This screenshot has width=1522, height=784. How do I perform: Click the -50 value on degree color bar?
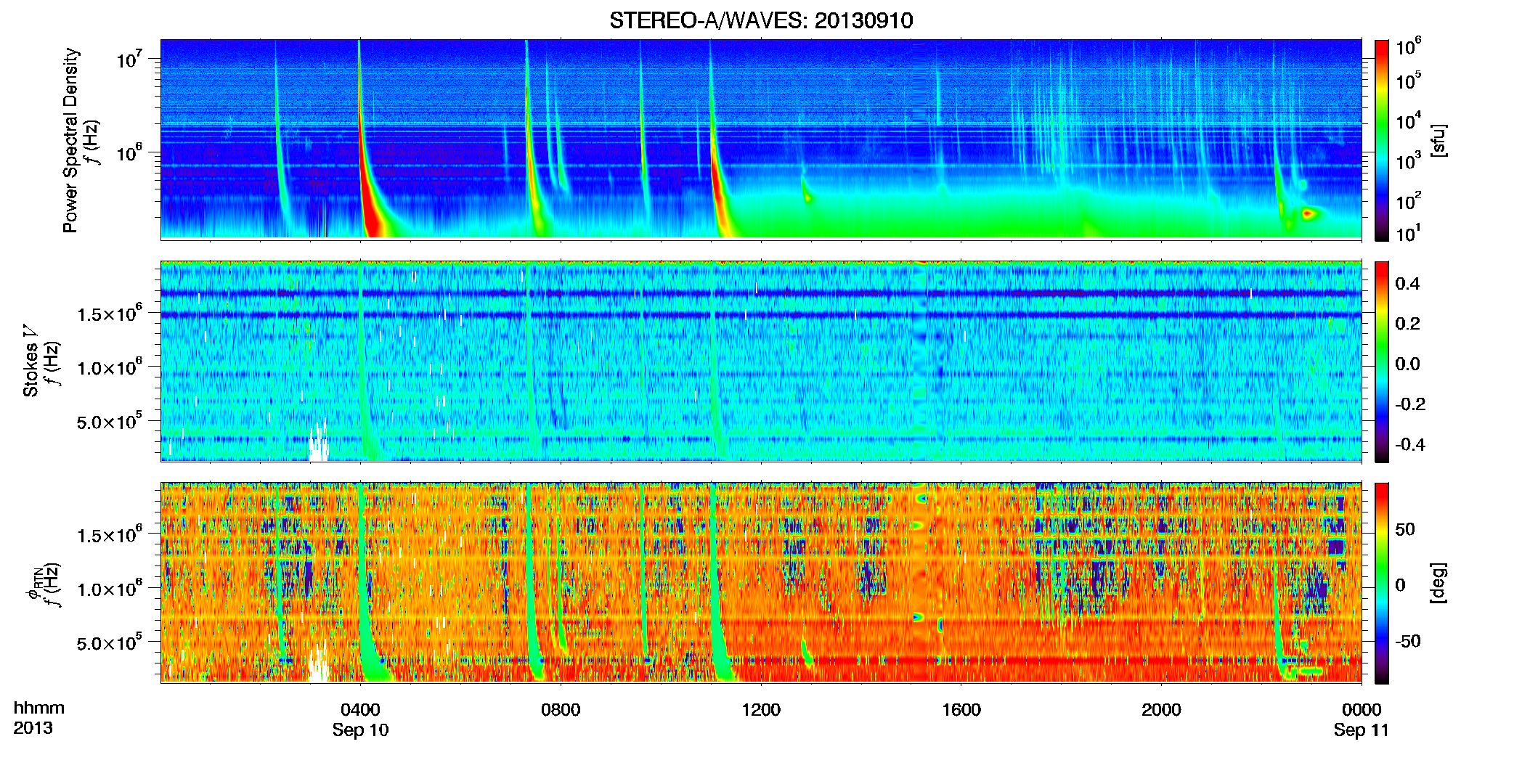[1407, 641]
